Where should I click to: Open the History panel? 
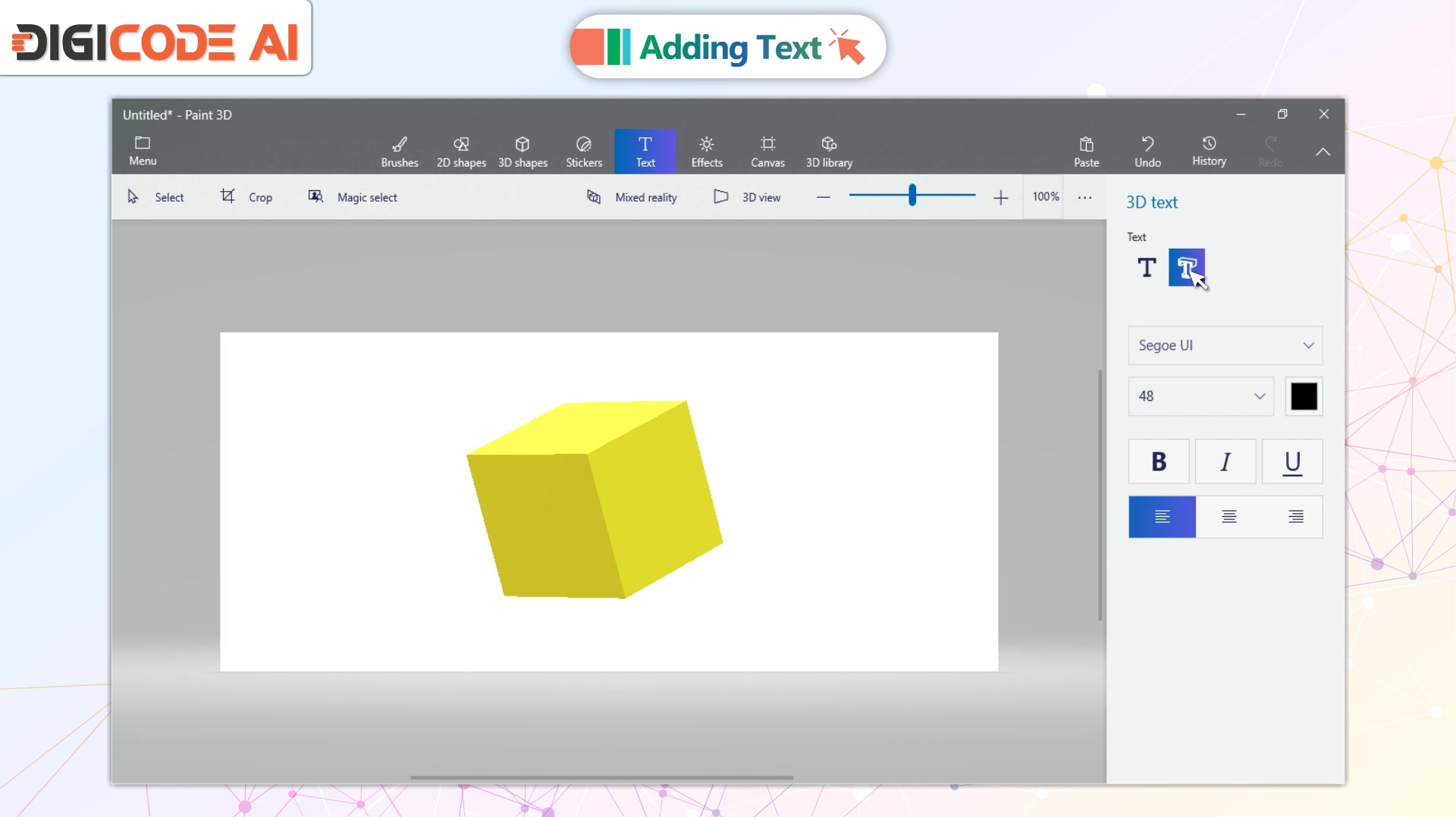1209,151
